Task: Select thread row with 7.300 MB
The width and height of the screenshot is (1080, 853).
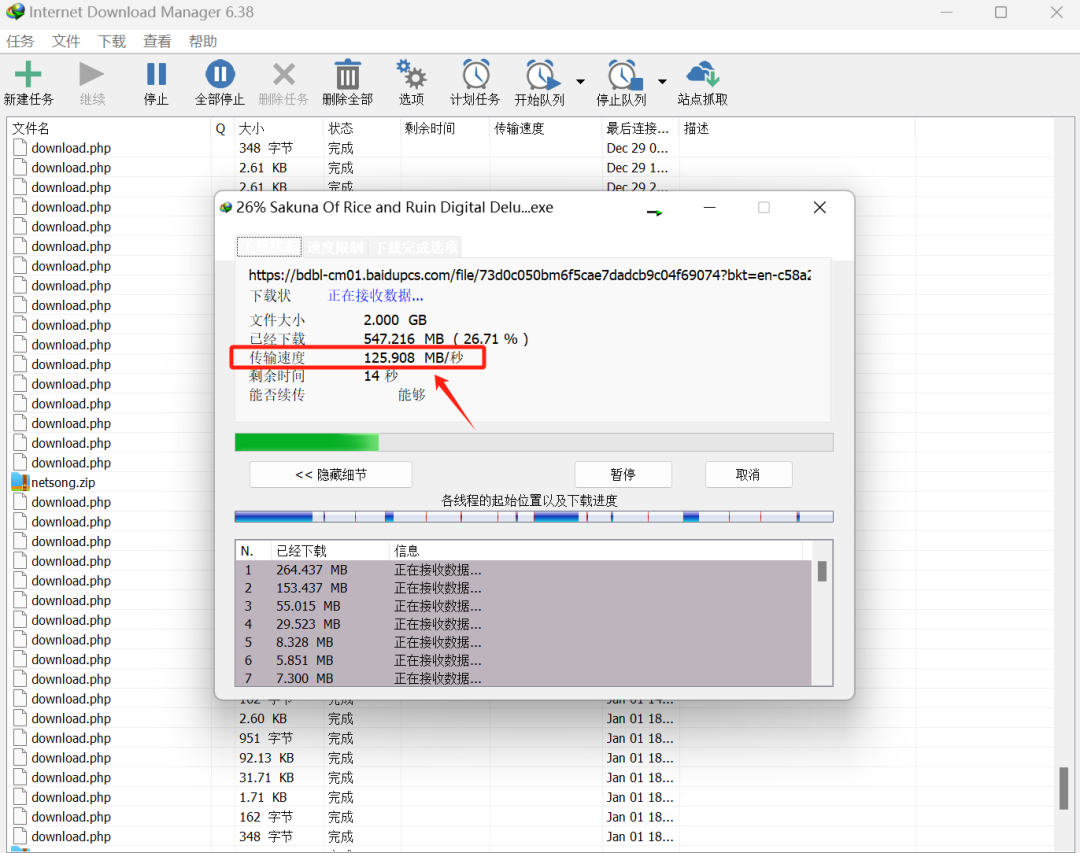Action: 523,678
